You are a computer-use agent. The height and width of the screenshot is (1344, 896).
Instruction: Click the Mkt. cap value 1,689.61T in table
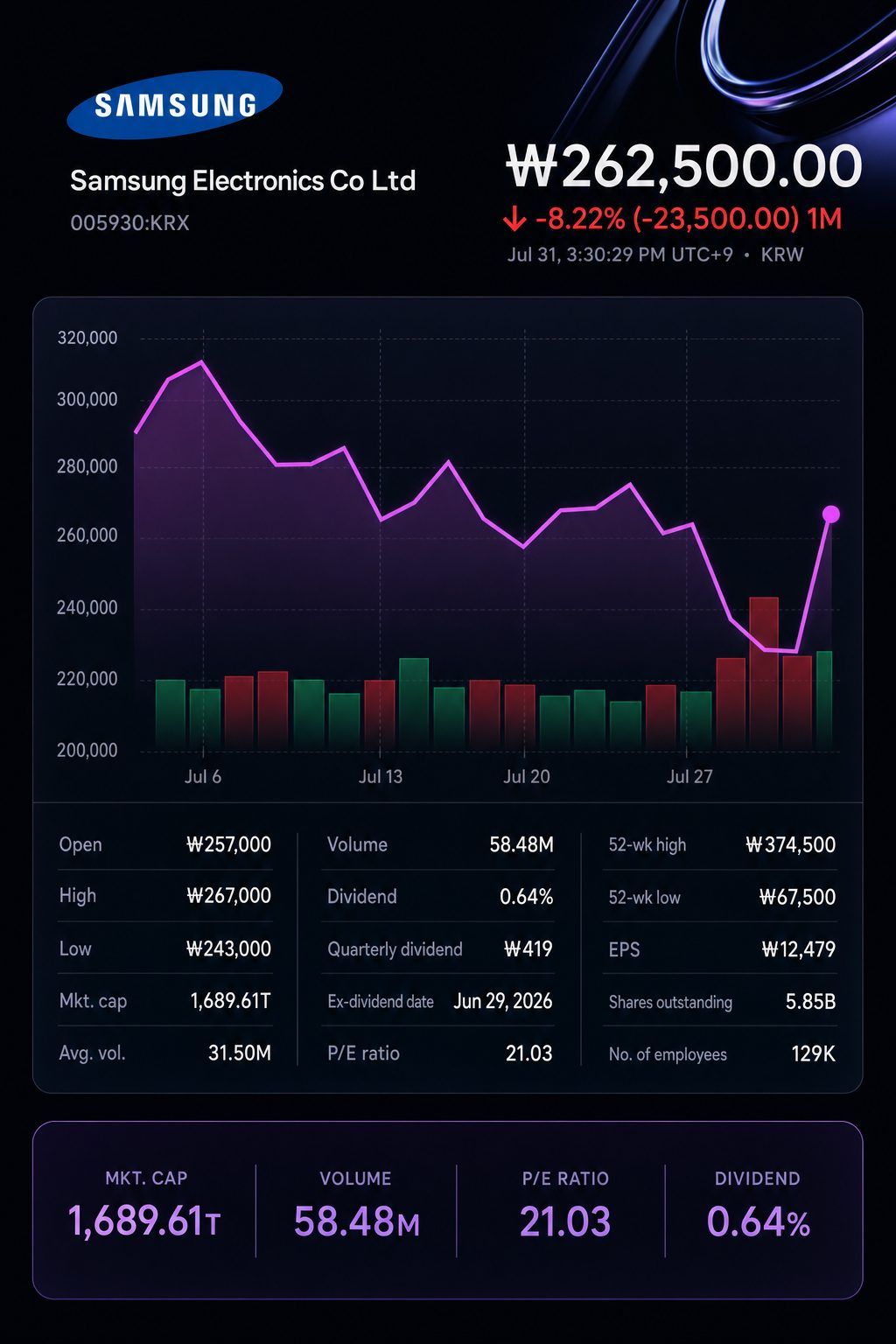tap(231, 1001)
